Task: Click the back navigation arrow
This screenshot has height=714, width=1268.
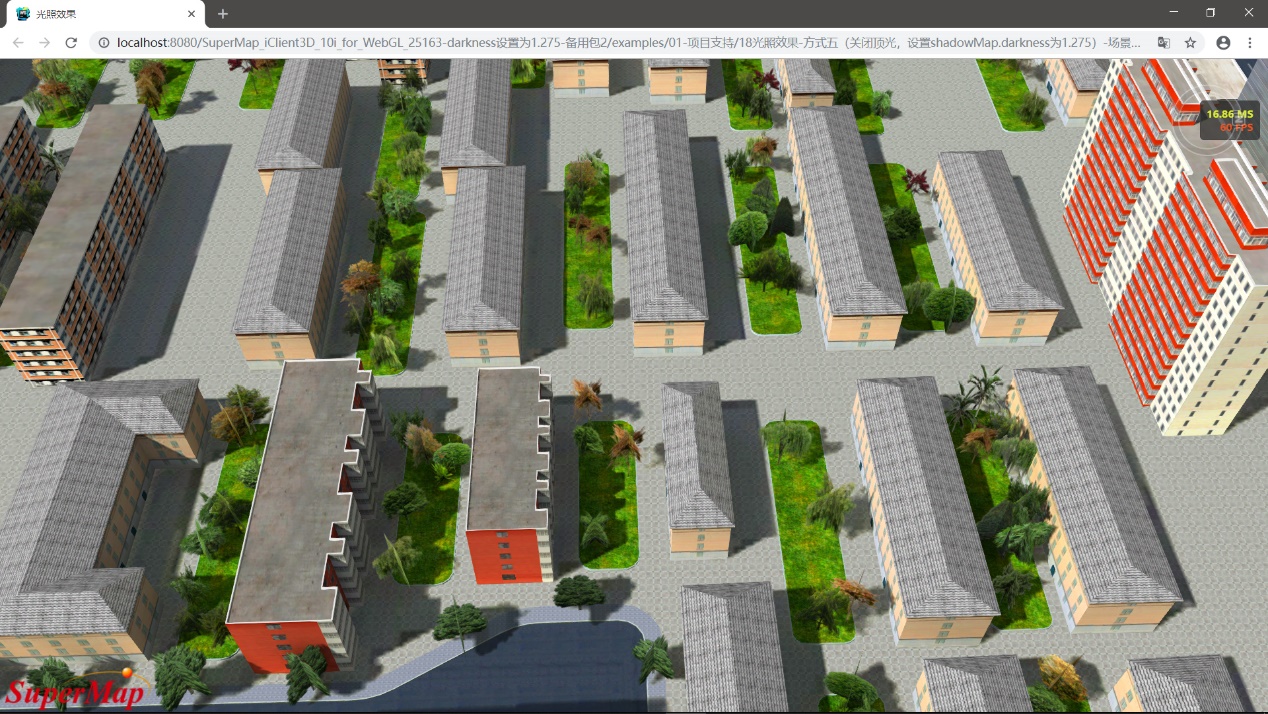Action: click(x=18, y=43)
